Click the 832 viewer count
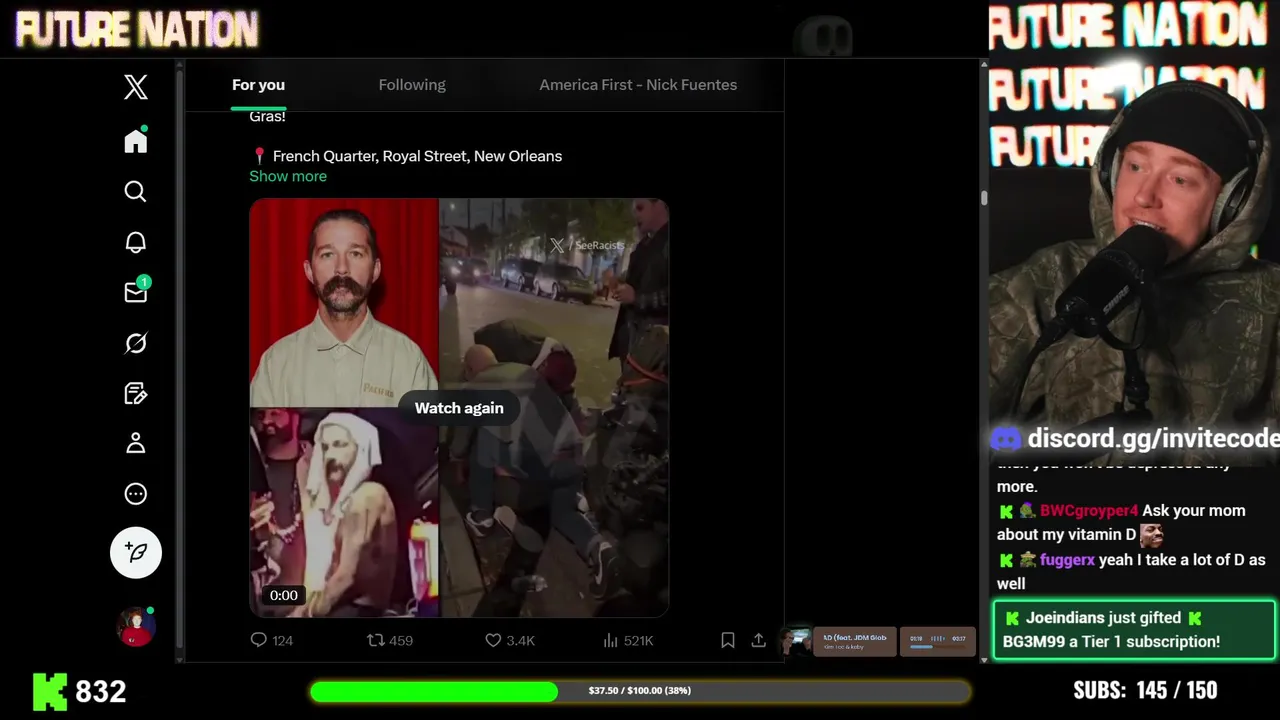Image resolution: width=1280 pixels, height=720 pixels. point(100,691)
